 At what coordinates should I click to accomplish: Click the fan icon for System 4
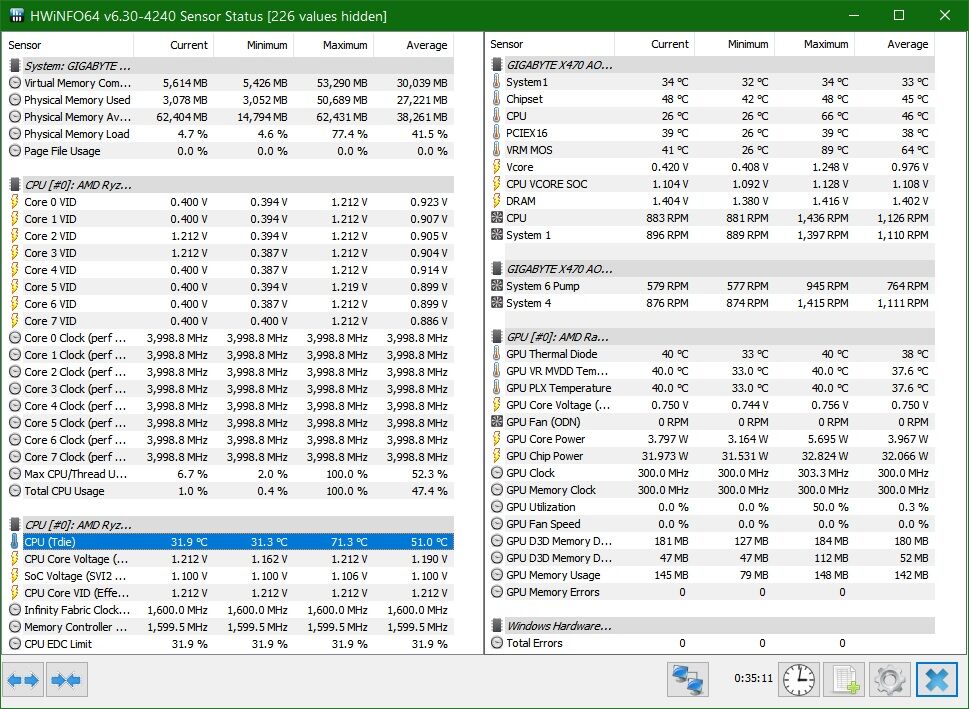tap(496, 303)
